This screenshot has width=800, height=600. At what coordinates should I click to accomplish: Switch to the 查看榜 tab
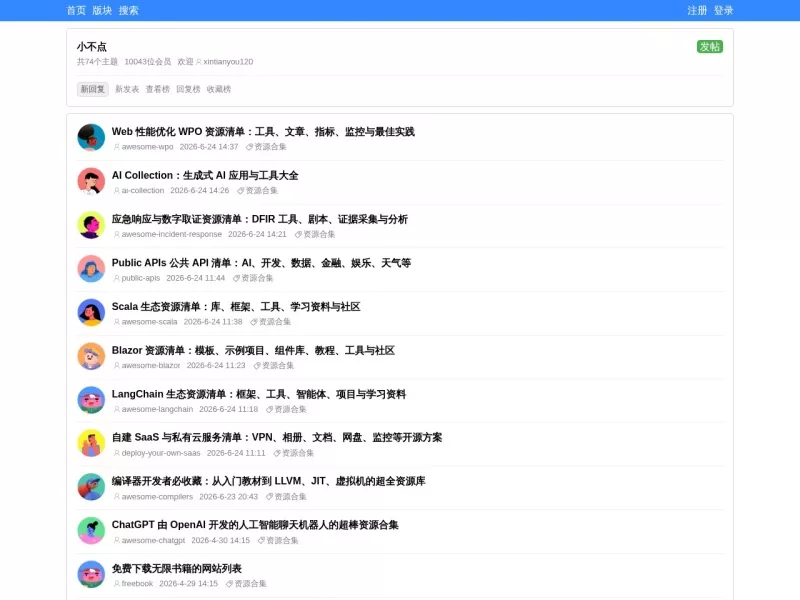coord(158,89)
